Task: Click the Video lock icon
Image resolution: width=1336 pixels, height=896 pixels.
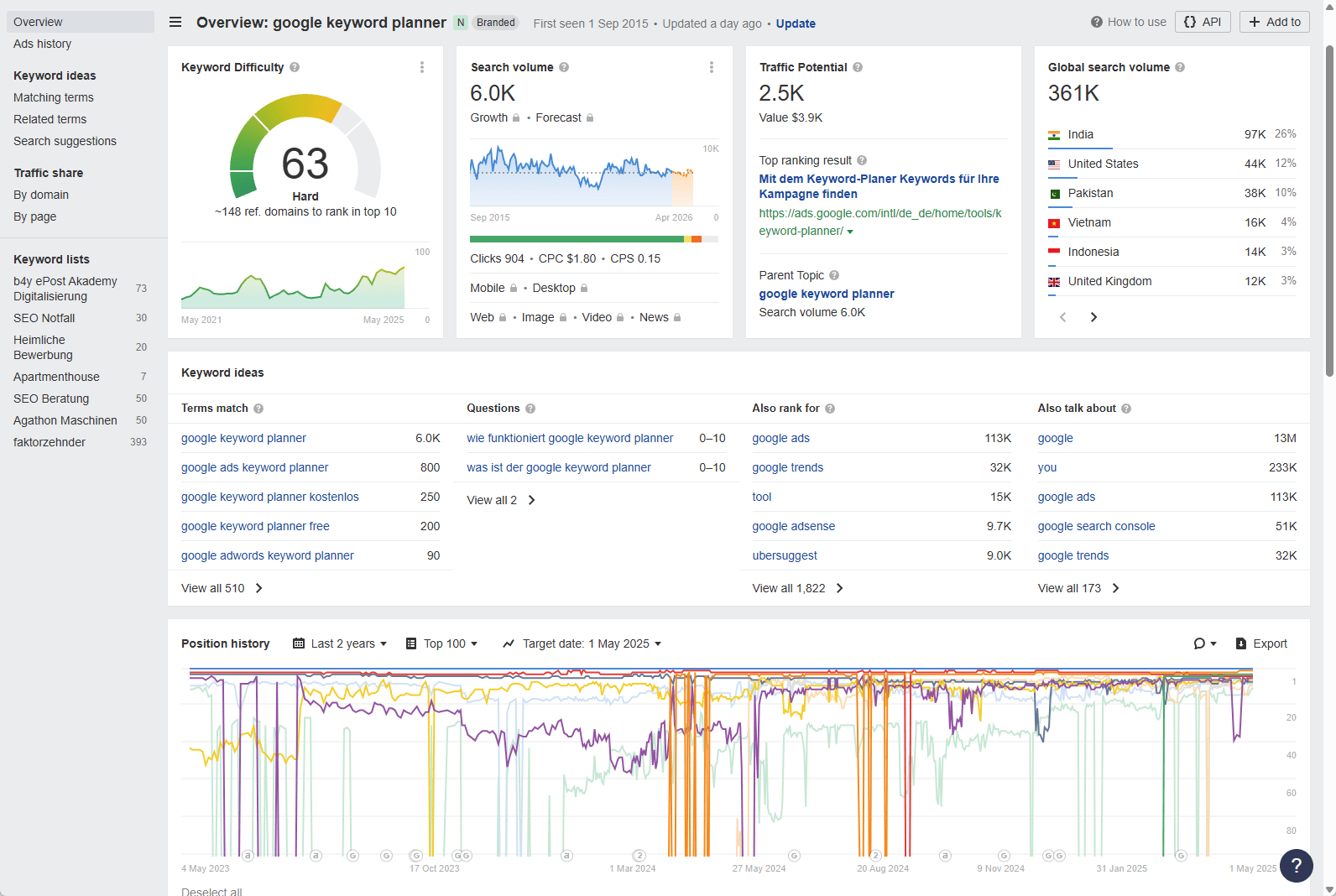Action: click(620, 318)
